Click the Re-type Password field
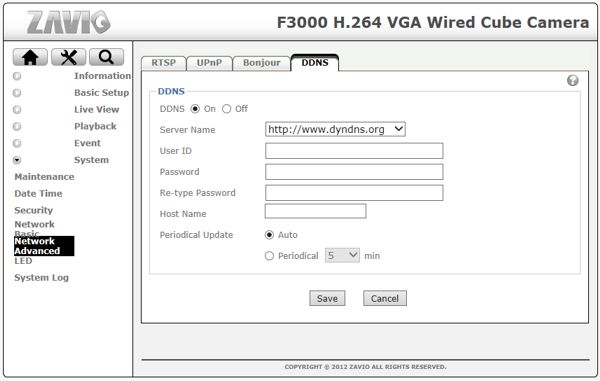 354,193
